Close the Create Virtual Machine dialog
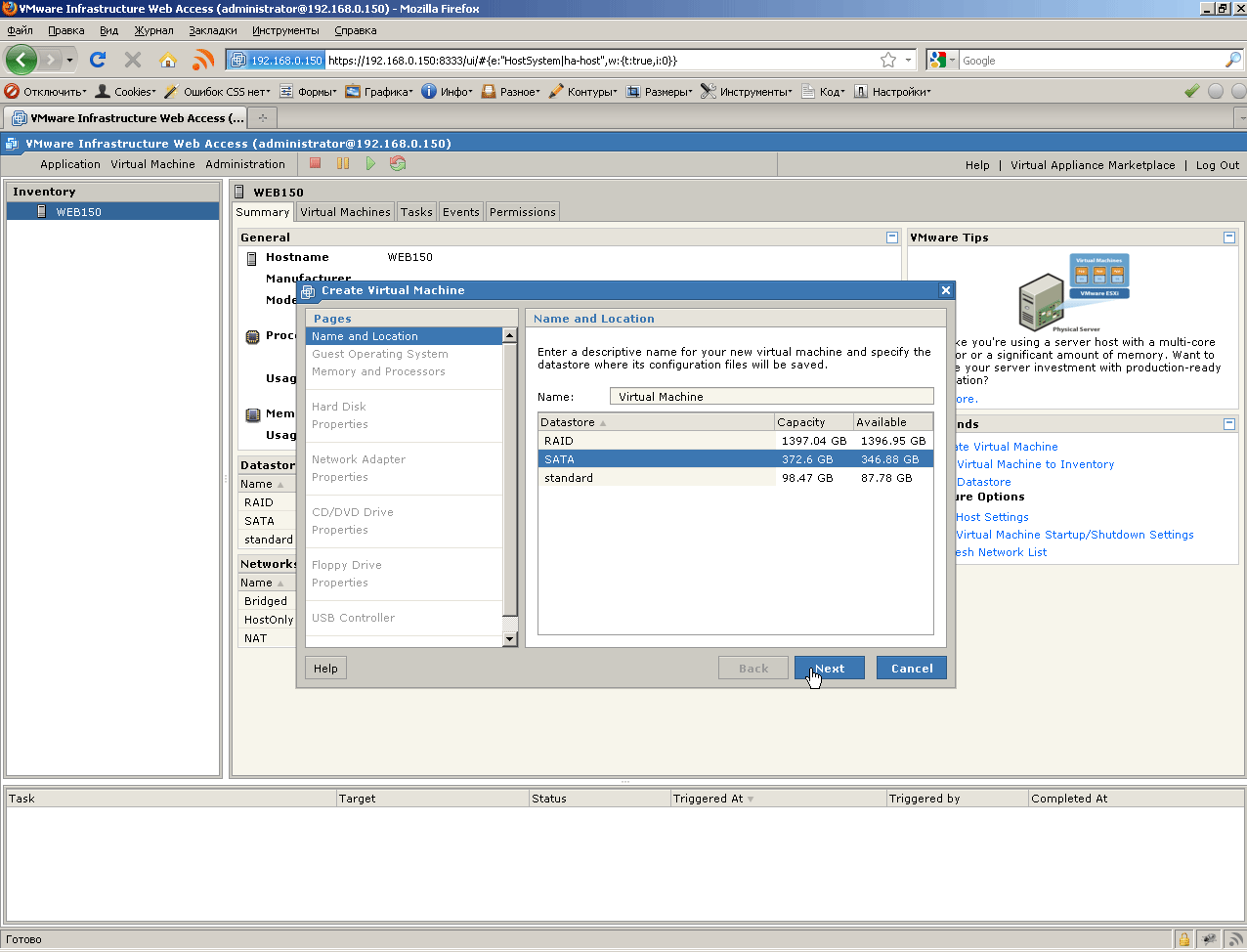This screenshot has height=952, width=1247. pyautogui.click(x=945, y=290)
